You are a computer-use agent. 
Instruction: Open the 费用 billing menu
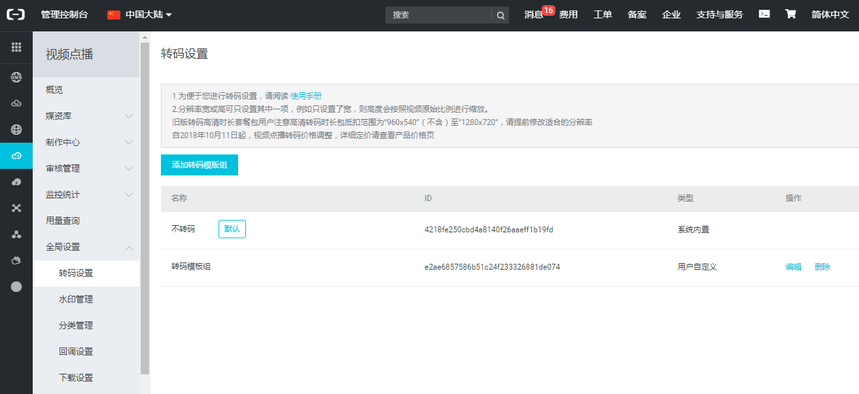pos(568,15)
